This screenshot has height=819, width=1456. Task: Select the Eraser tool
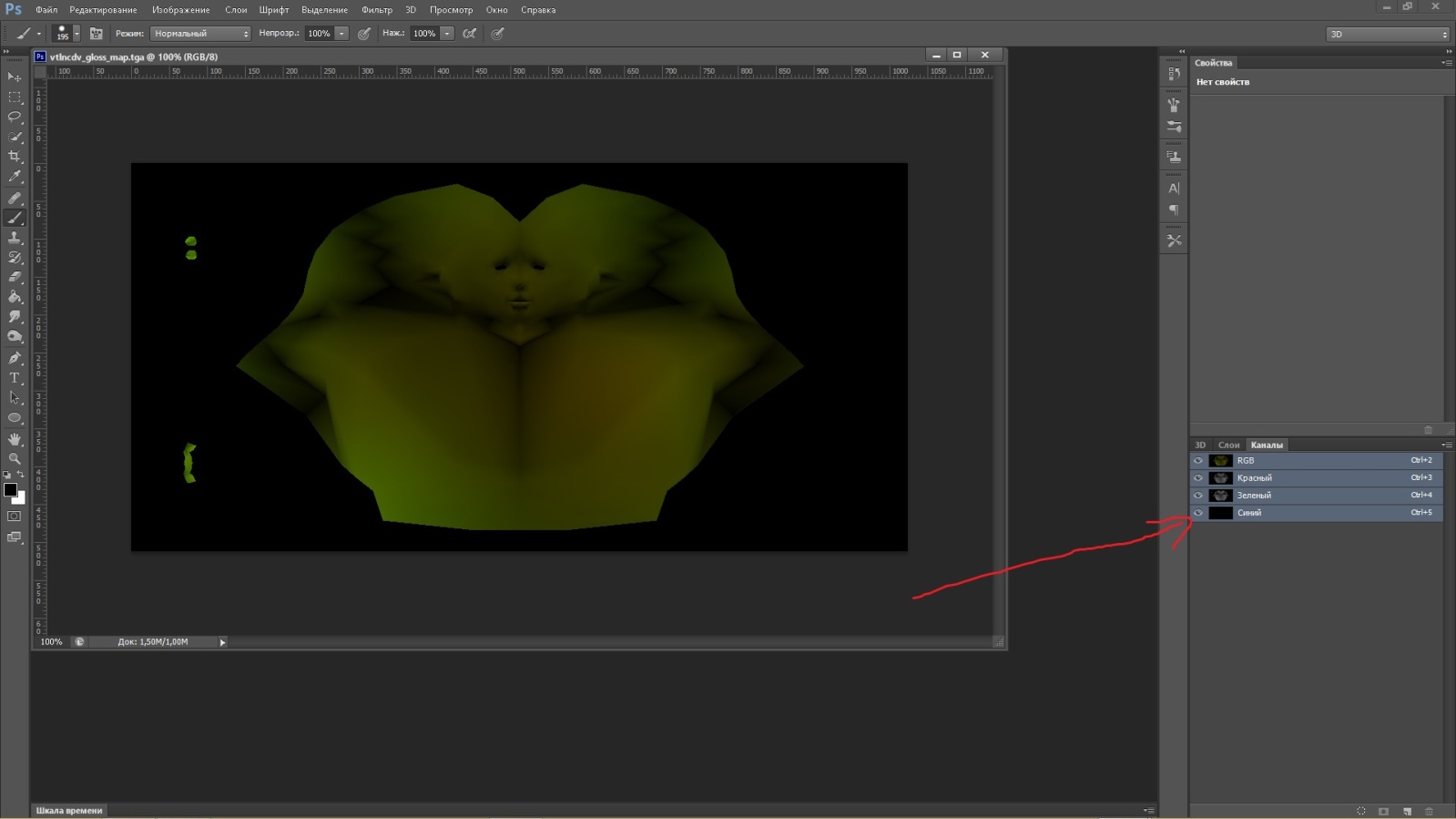15,277
